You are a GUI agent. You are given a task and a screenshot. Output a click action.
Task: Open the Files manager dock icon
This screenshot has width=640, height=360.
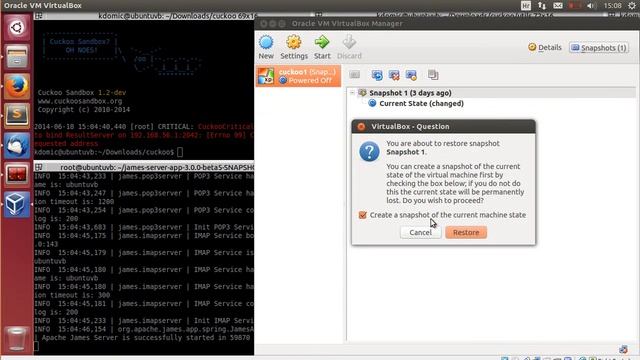(17, 57)
